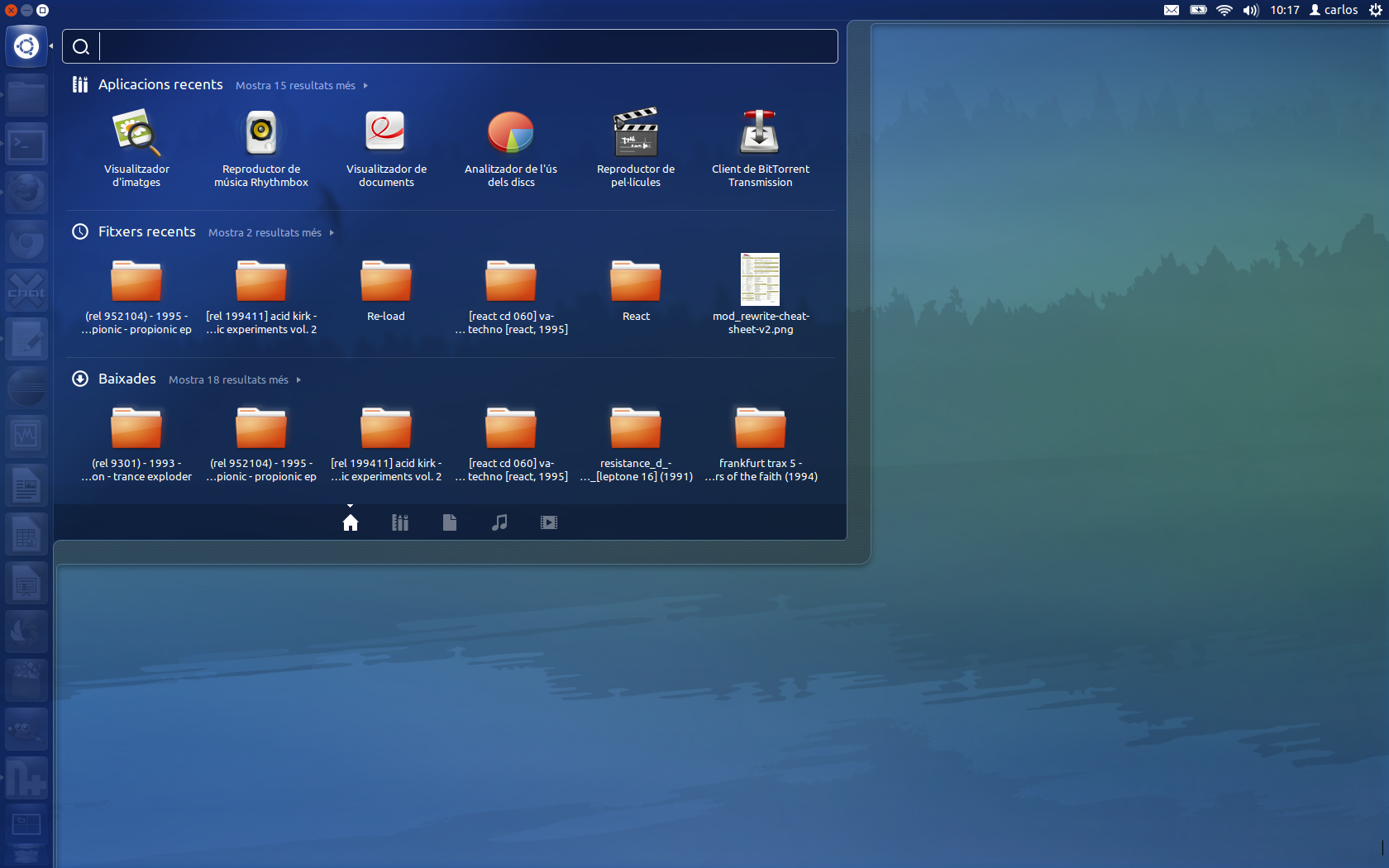
Task: Open the clock menu showing 10:17
Action: coord(1284,10)
